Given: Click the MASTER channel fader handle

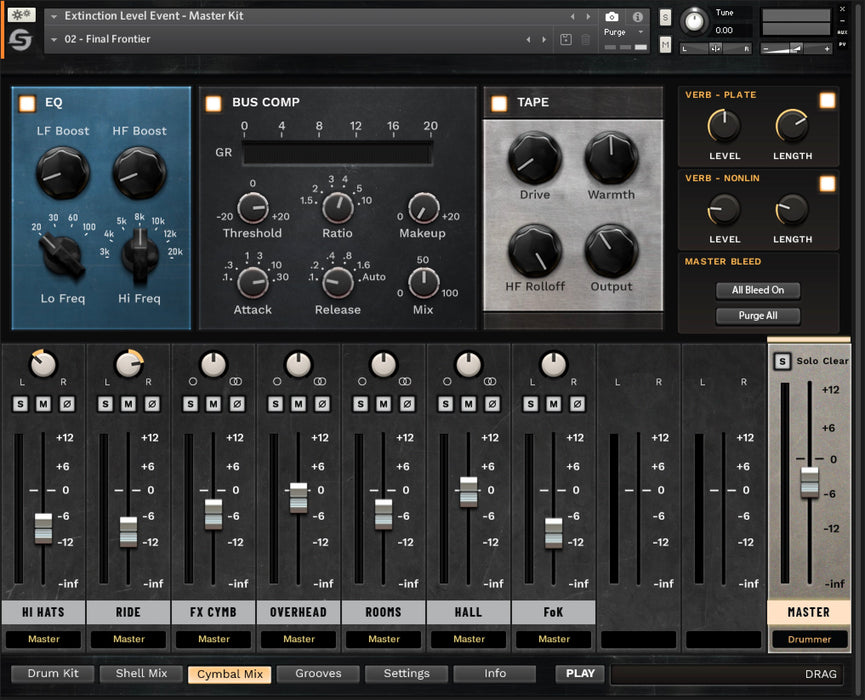Looking at the screenshot, I should [x=809, y=482].
